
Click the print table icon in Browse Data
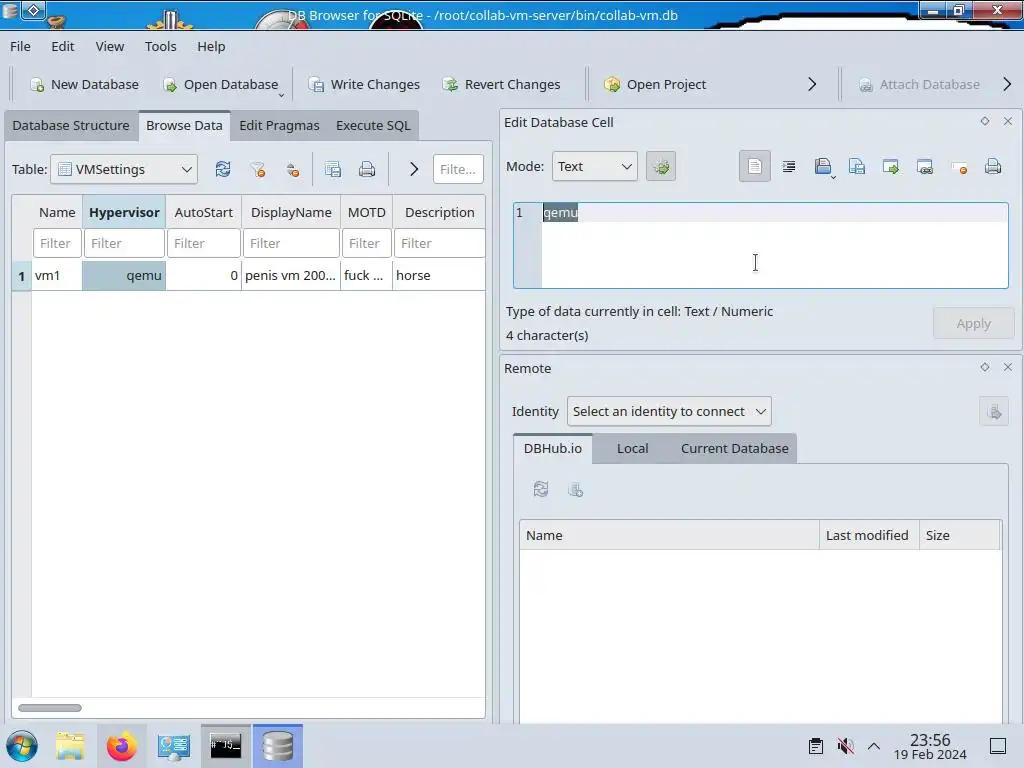tap(367, 169)
